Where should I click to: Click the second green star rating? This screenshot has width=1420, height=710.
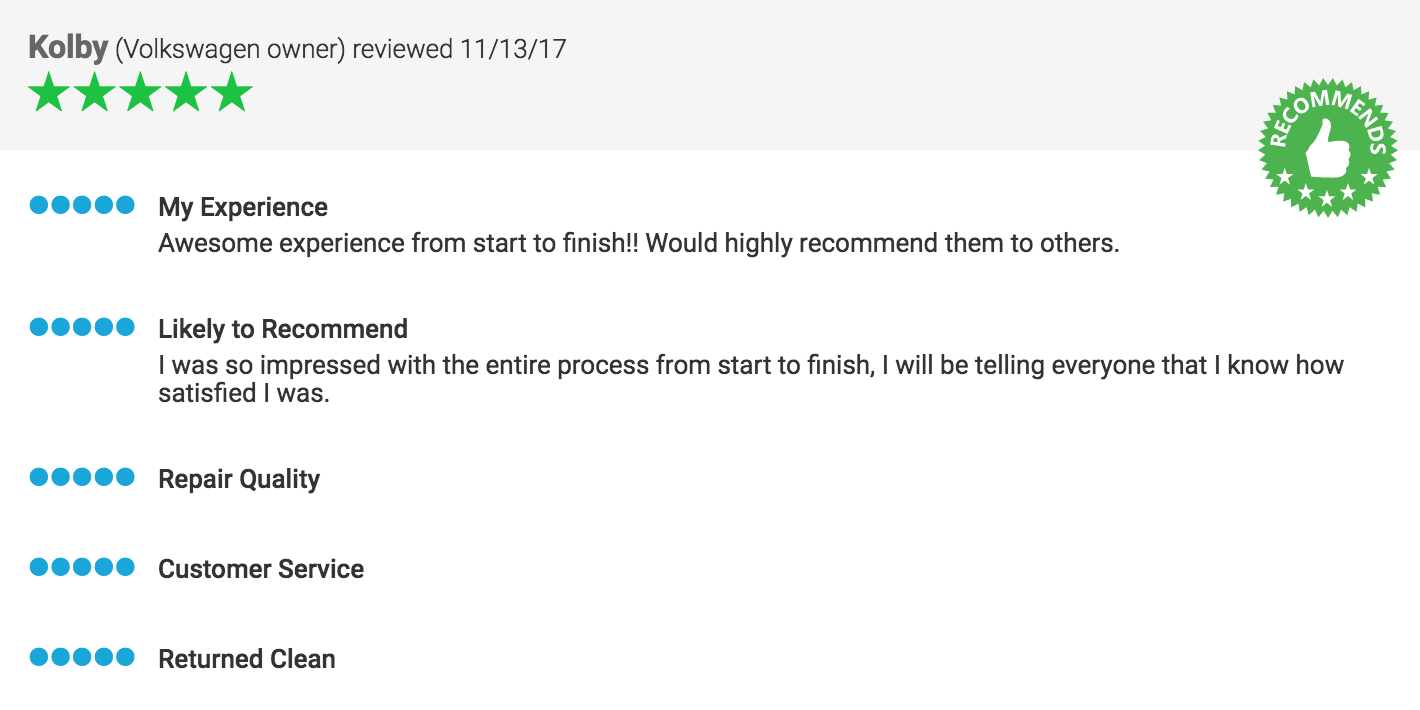[95, 93]
